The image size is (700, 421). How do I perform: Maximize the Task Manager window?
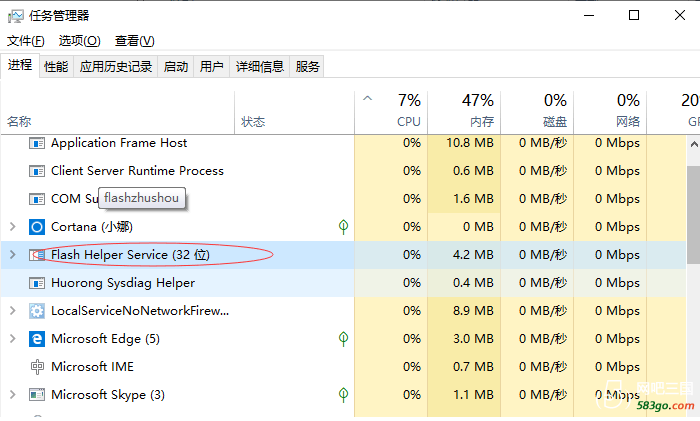coord(634,15)
